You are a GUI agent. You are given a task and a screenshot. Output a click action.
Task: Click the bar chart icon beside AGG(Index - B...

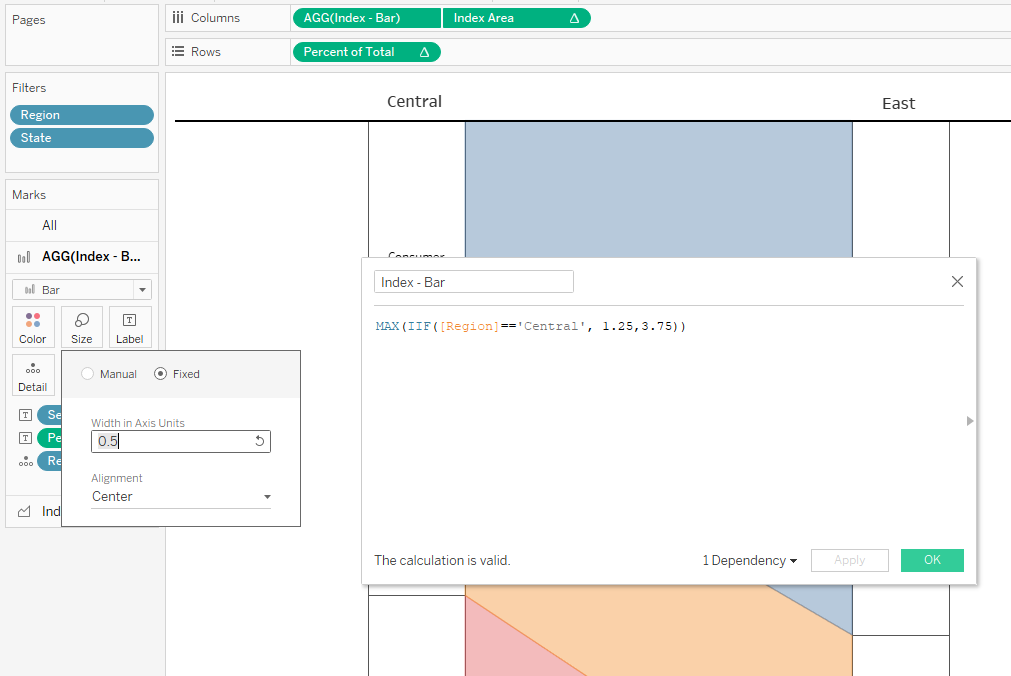tap(24, 257)
